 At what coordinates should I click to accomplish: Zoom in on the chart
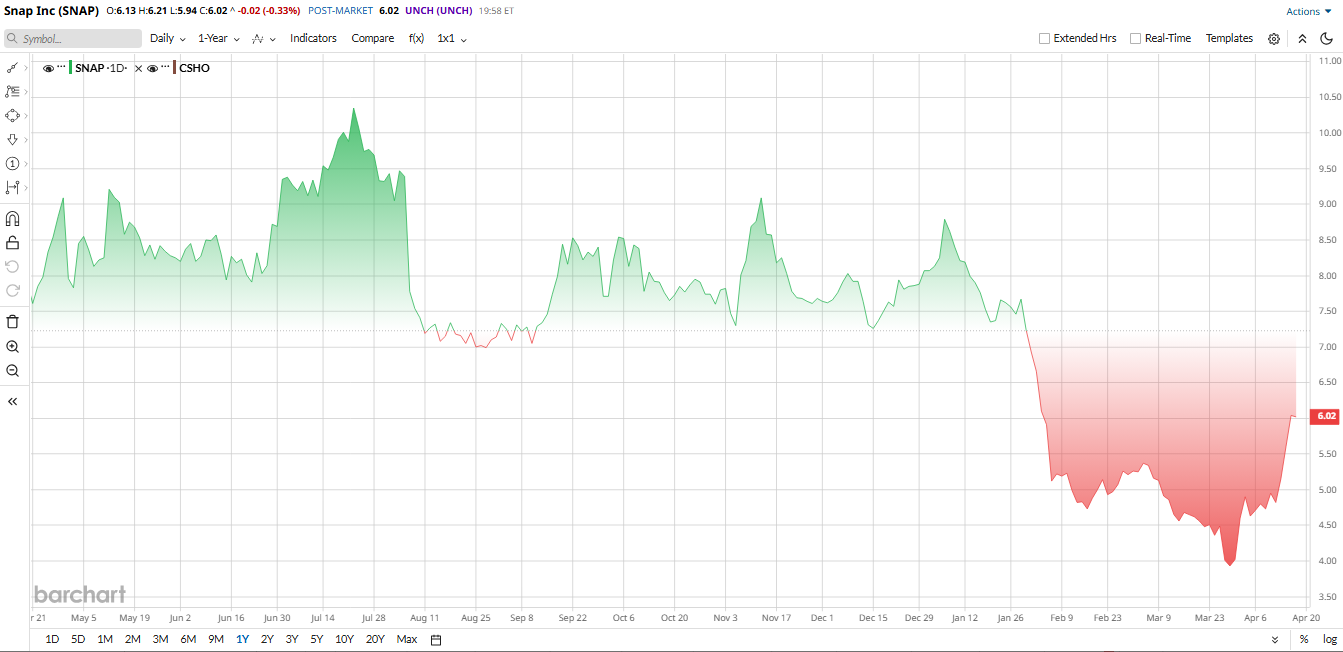12,346
